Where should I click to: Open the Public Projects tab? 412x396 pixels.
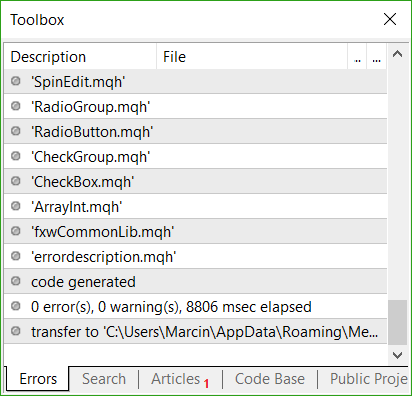coord(369,379)
